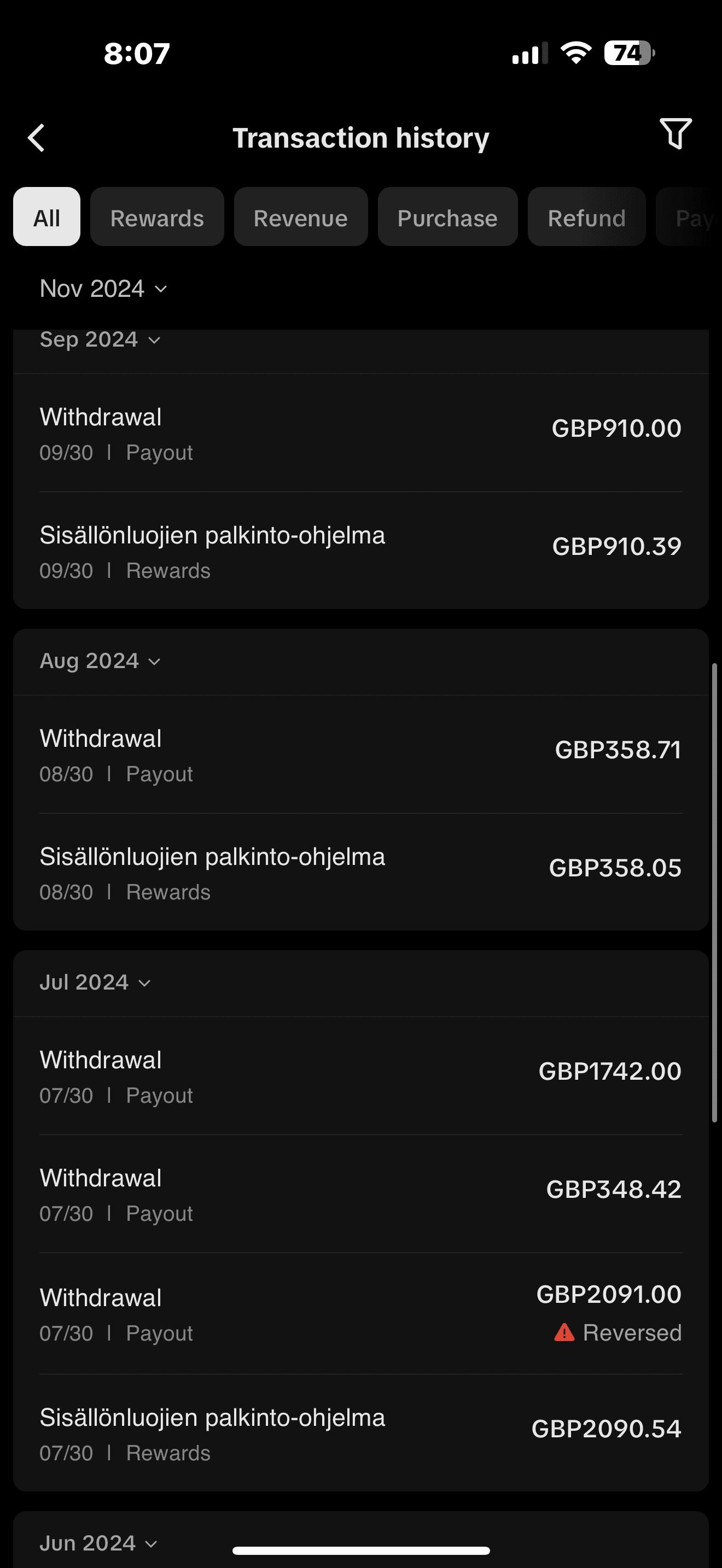
Task: Switch to the Revenue tab
Action: pos(301,217)
